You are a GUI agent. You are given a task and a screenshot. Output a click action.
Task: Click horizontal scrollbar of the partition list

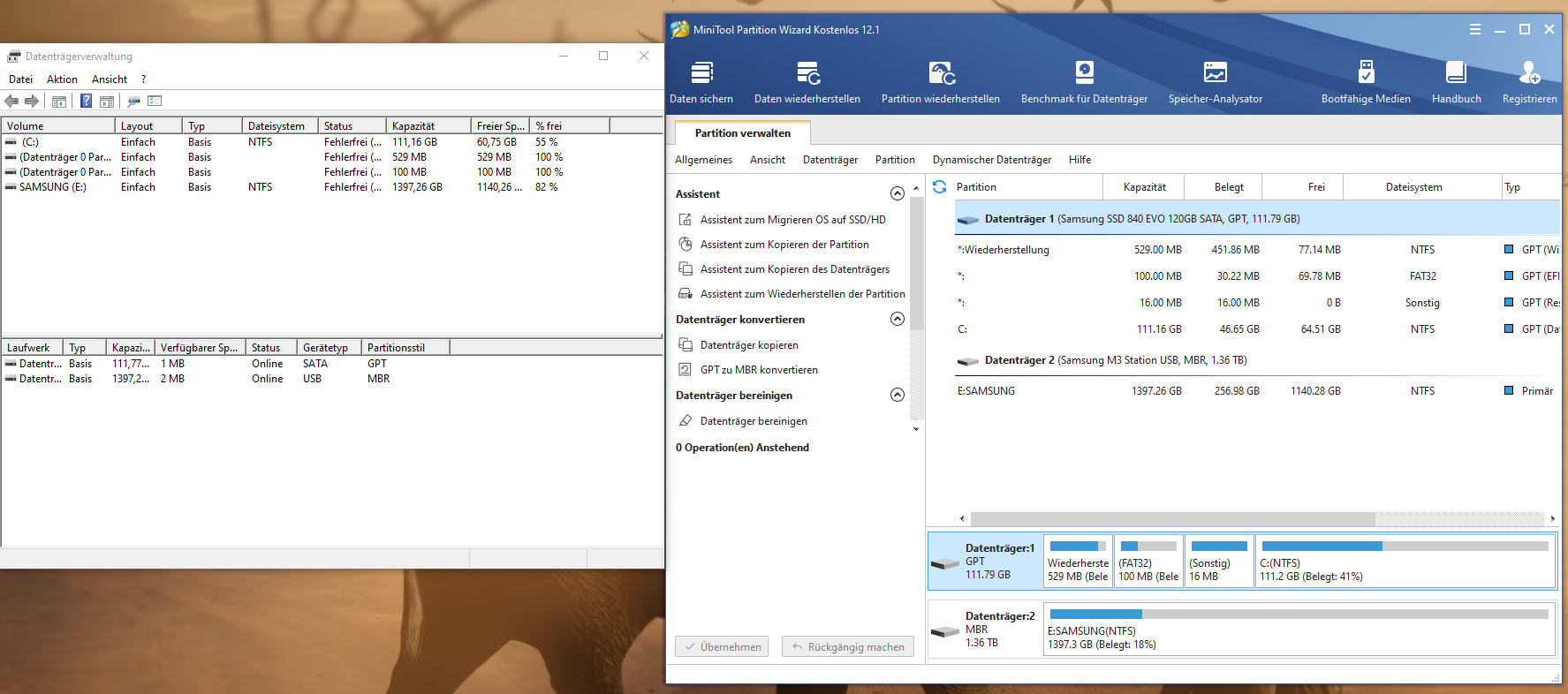click(1172, 519)
